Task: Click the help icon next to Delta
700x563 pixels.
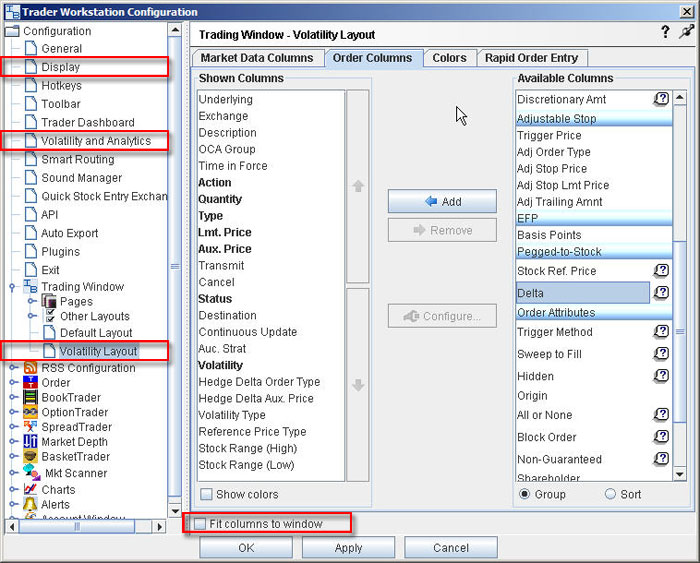Action: [x=661, y=292]
